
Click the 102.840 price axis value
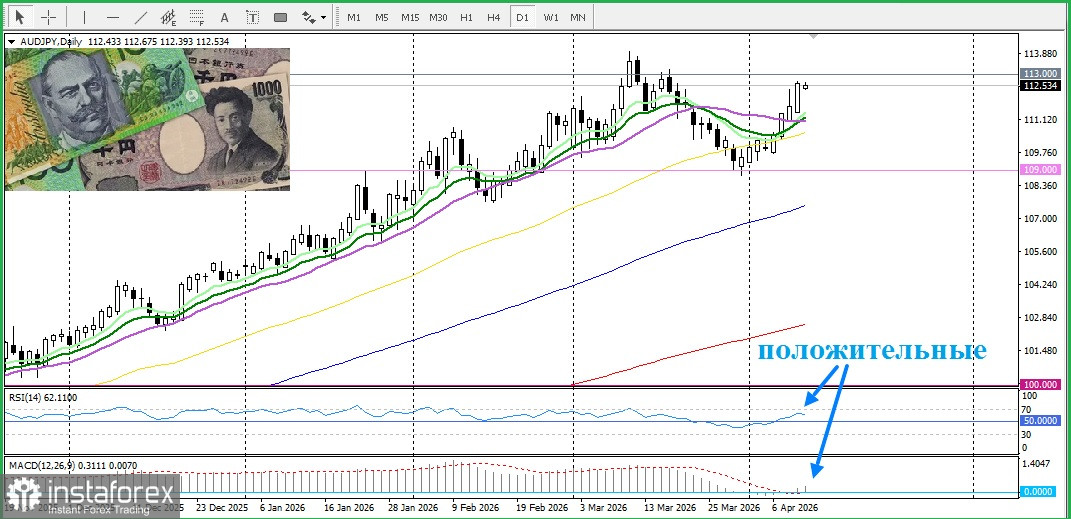tap(1038, 318)
